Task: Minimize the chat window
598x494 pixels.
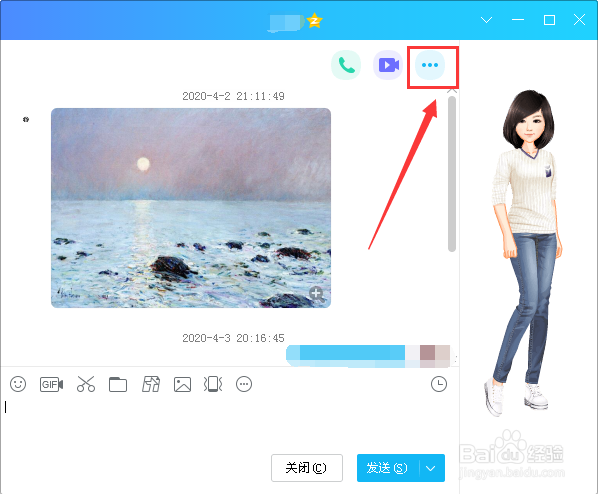Action: point(518,20)
